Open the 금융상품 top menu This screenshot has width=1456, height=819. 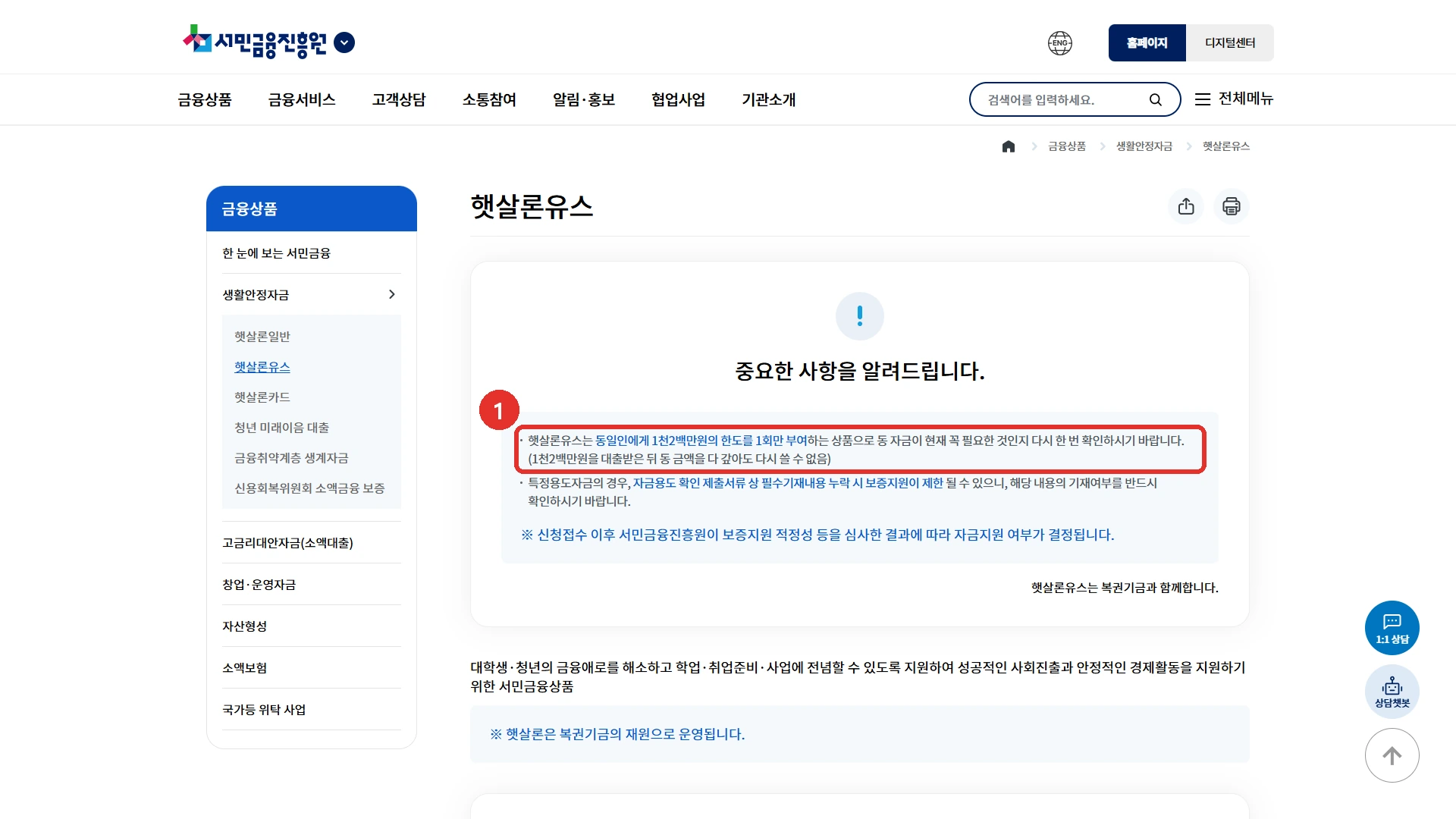click(205, 99)
